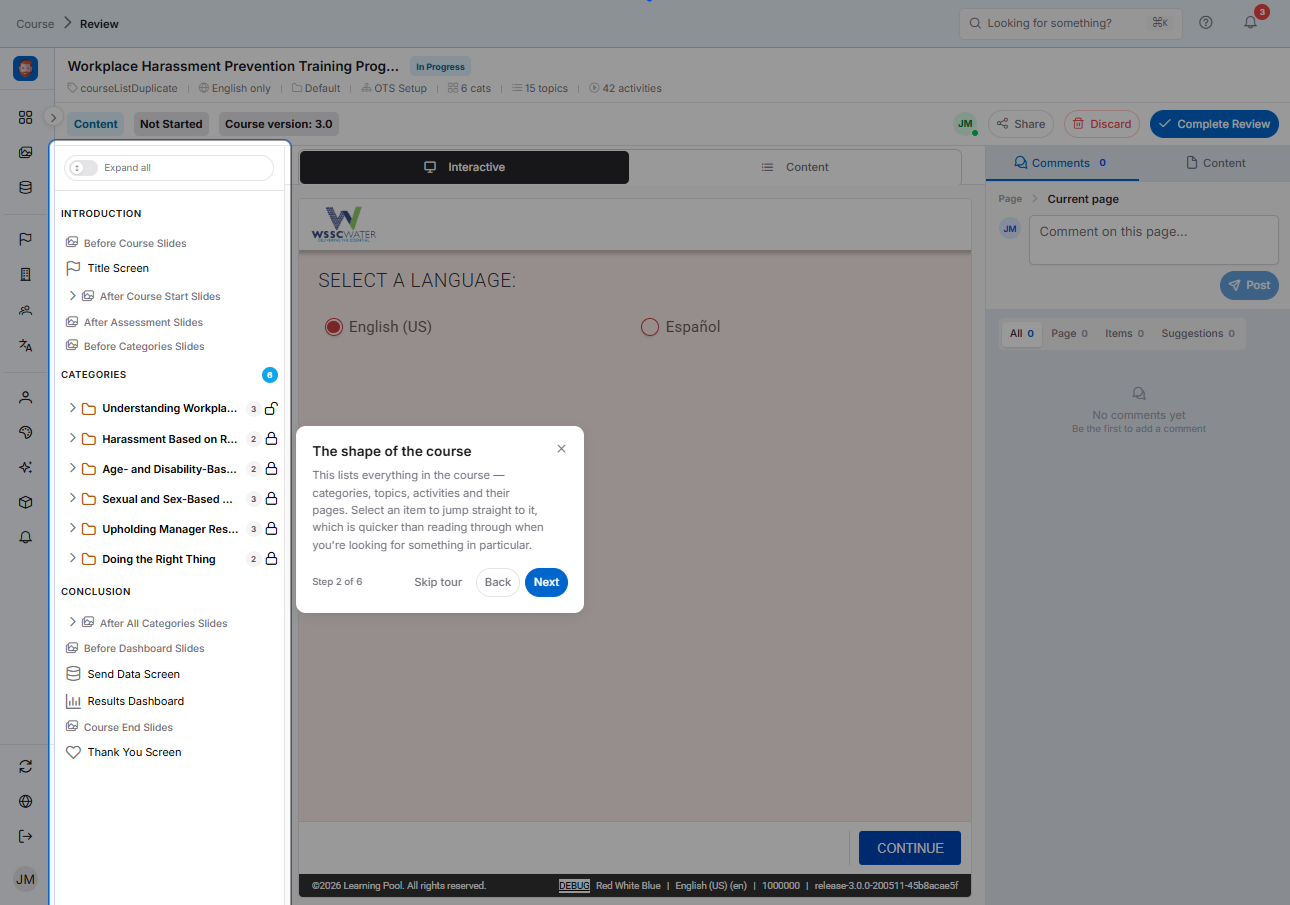Open the dashboard grid icon in sidebar
Screen dimensions: 1290x905
(26, 117)
